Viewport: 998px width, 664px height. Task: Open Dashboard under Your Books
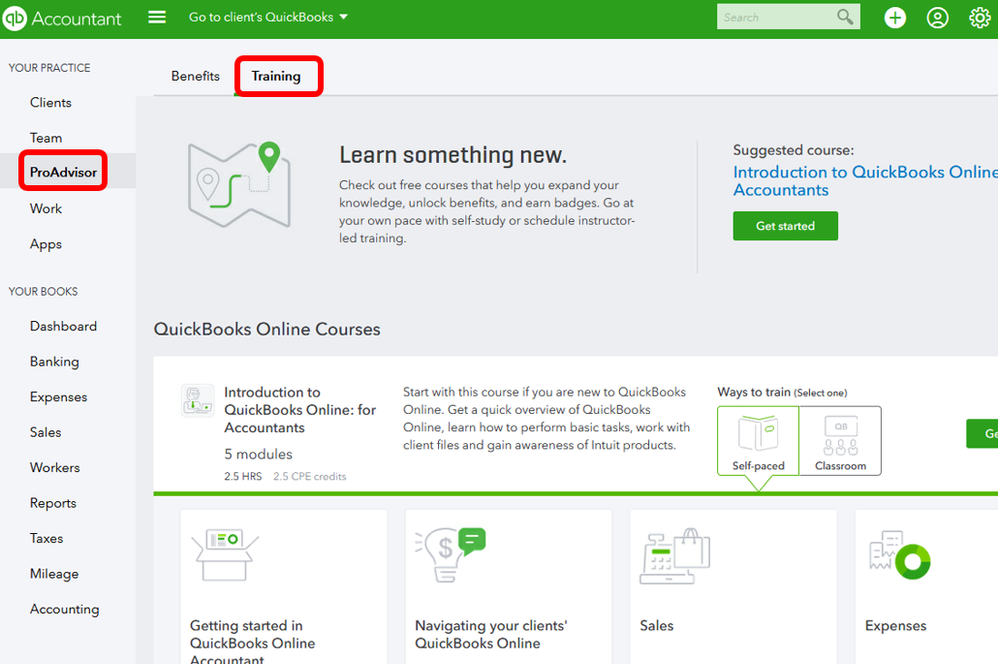pos(63,326)
